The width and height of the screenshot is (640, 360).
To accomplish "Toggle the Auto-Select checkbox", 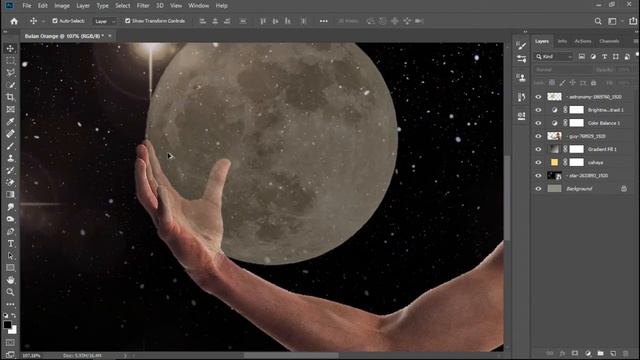I will (x=55, y=21).
